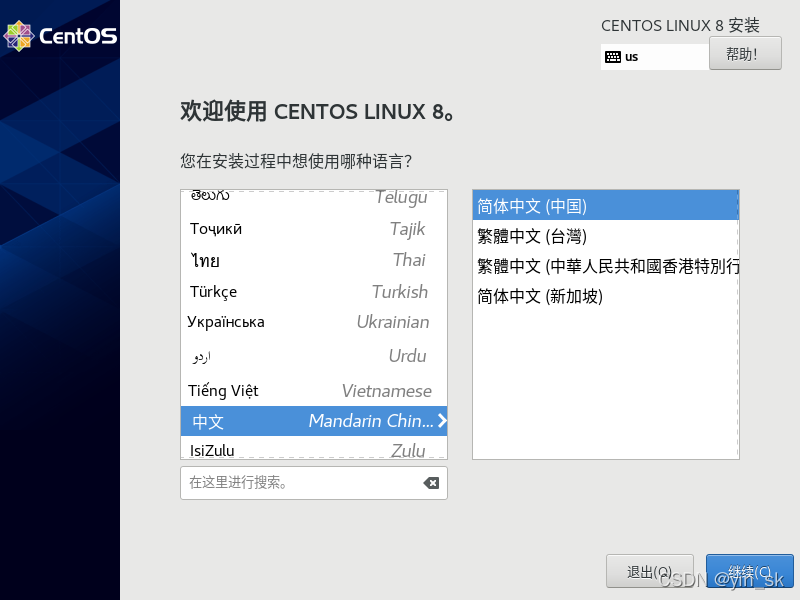800x600 pixels.
Task: Select 中文 Mandarin Chinese row
Action: (314, 421)
